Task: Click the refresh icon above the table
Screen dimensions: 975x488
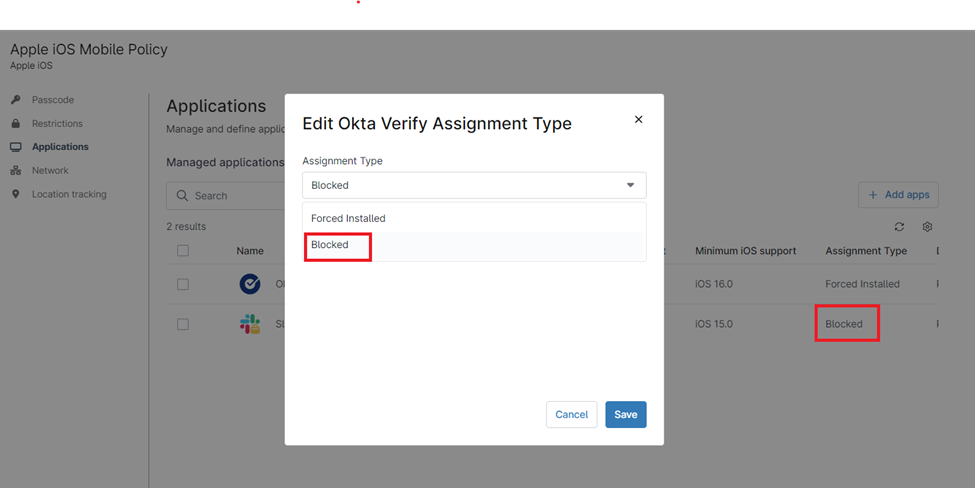Action: [899, 227]
